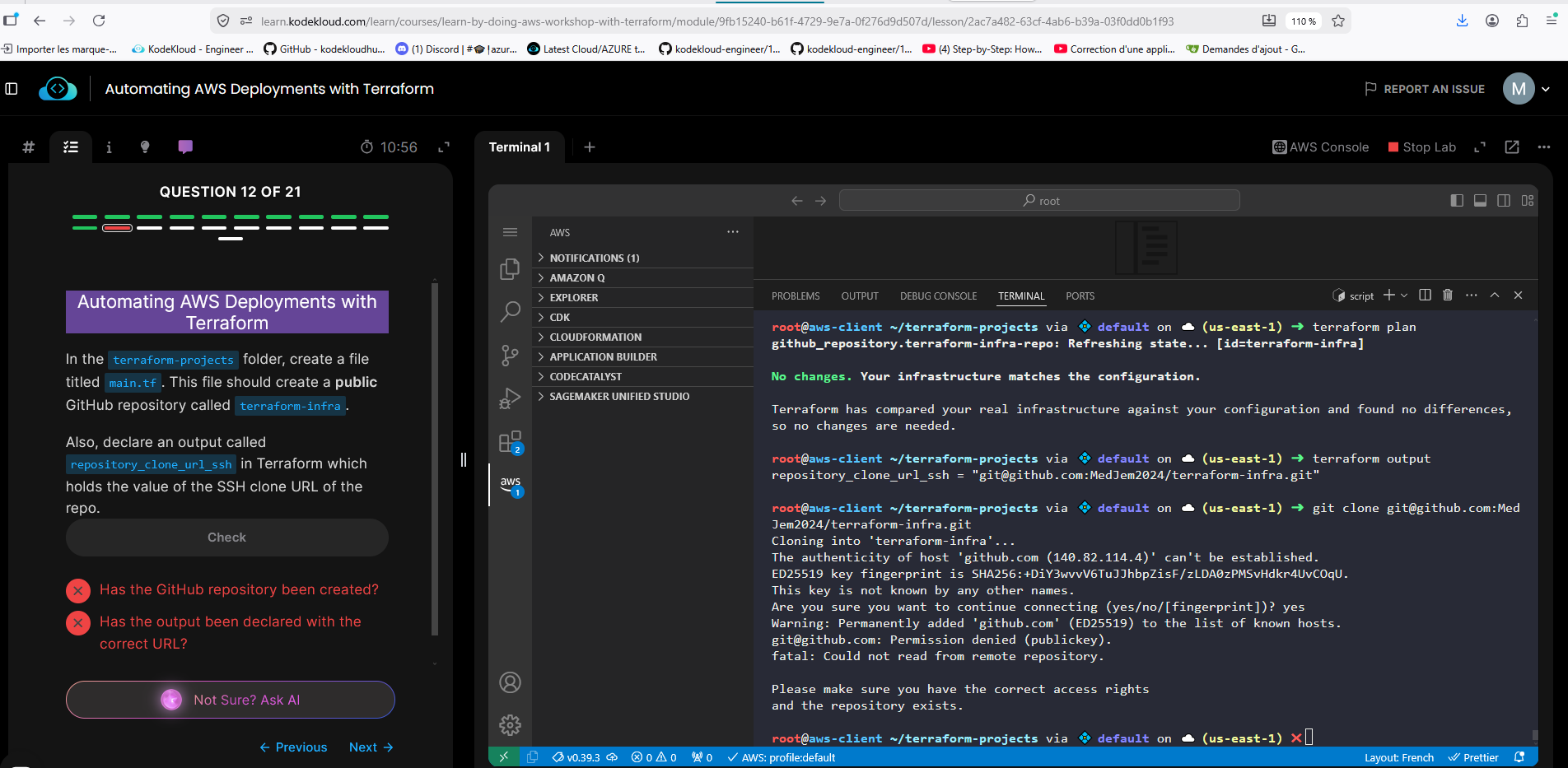Screen dimensions: 1568x768
Task: Click the lab hashtag icon
Action: tap(29, 147)
